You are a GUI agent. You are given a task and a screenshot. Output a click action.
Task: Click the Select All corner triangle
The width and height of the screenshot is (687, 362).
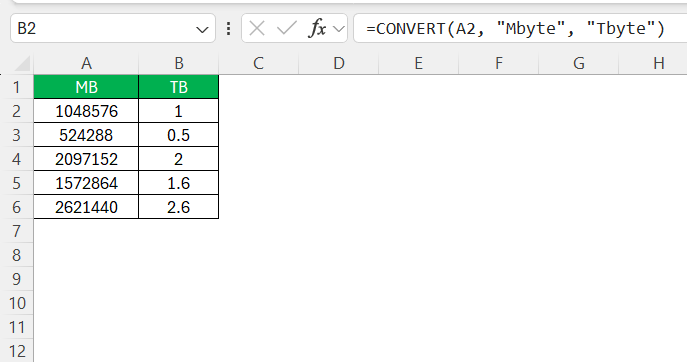click(22, 64)
